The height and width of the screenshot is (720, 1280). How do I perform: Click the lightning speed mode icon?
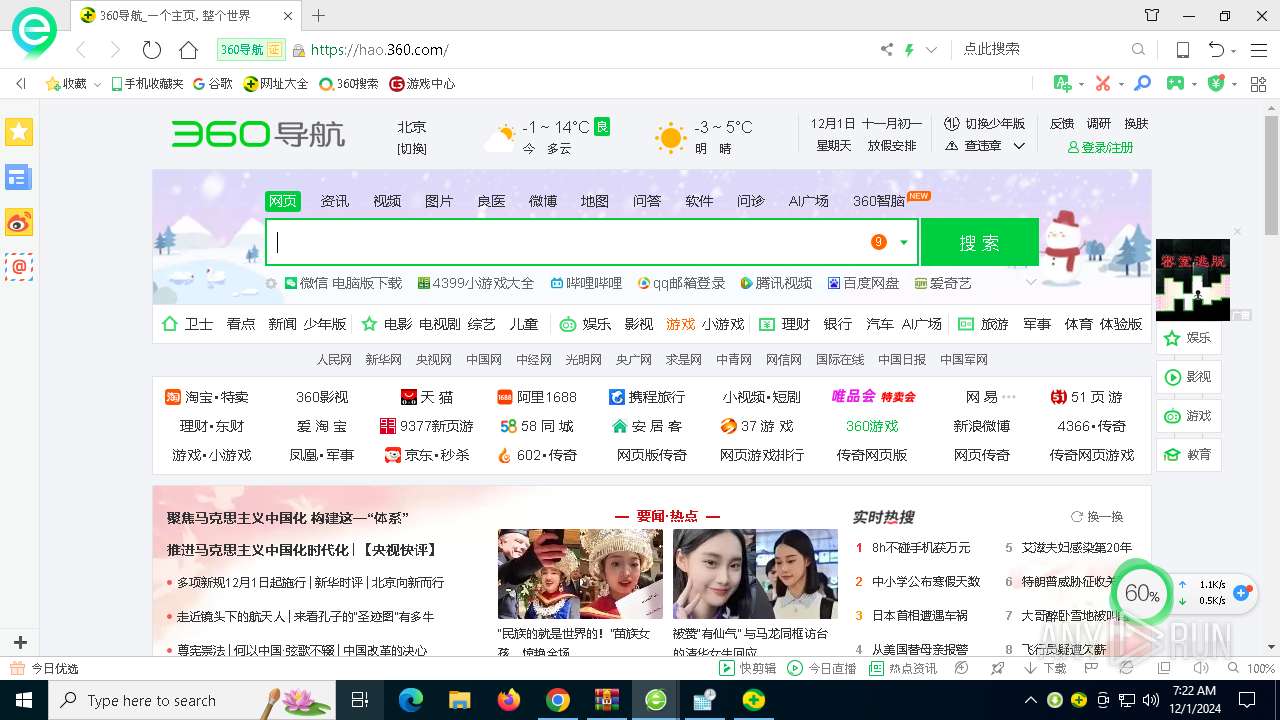tap(909, 49)
